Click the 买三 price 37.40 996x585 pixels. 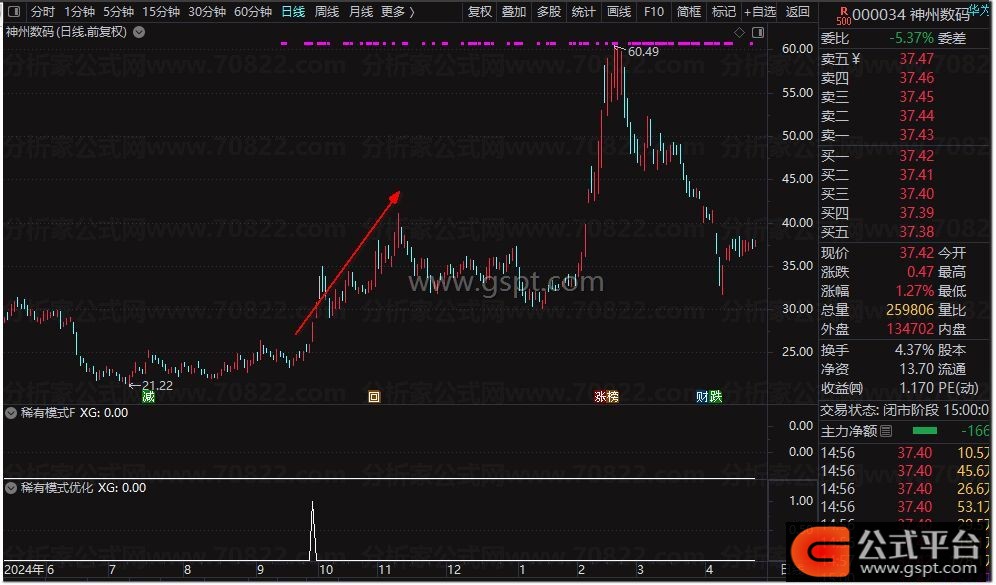[917, 194]
